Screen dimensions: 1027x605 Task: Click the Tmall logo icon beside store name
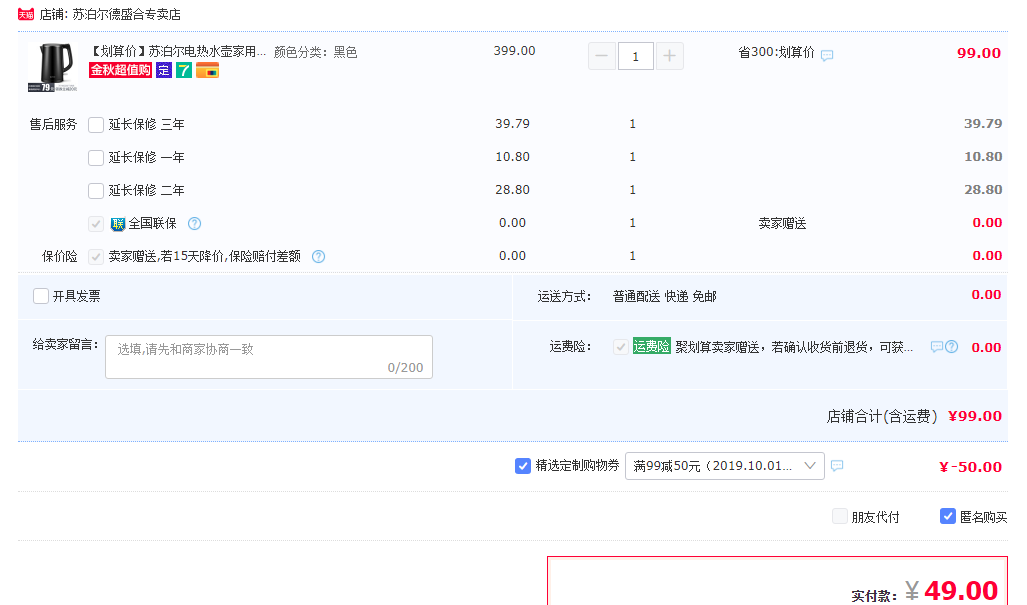(x=26, y=14)
